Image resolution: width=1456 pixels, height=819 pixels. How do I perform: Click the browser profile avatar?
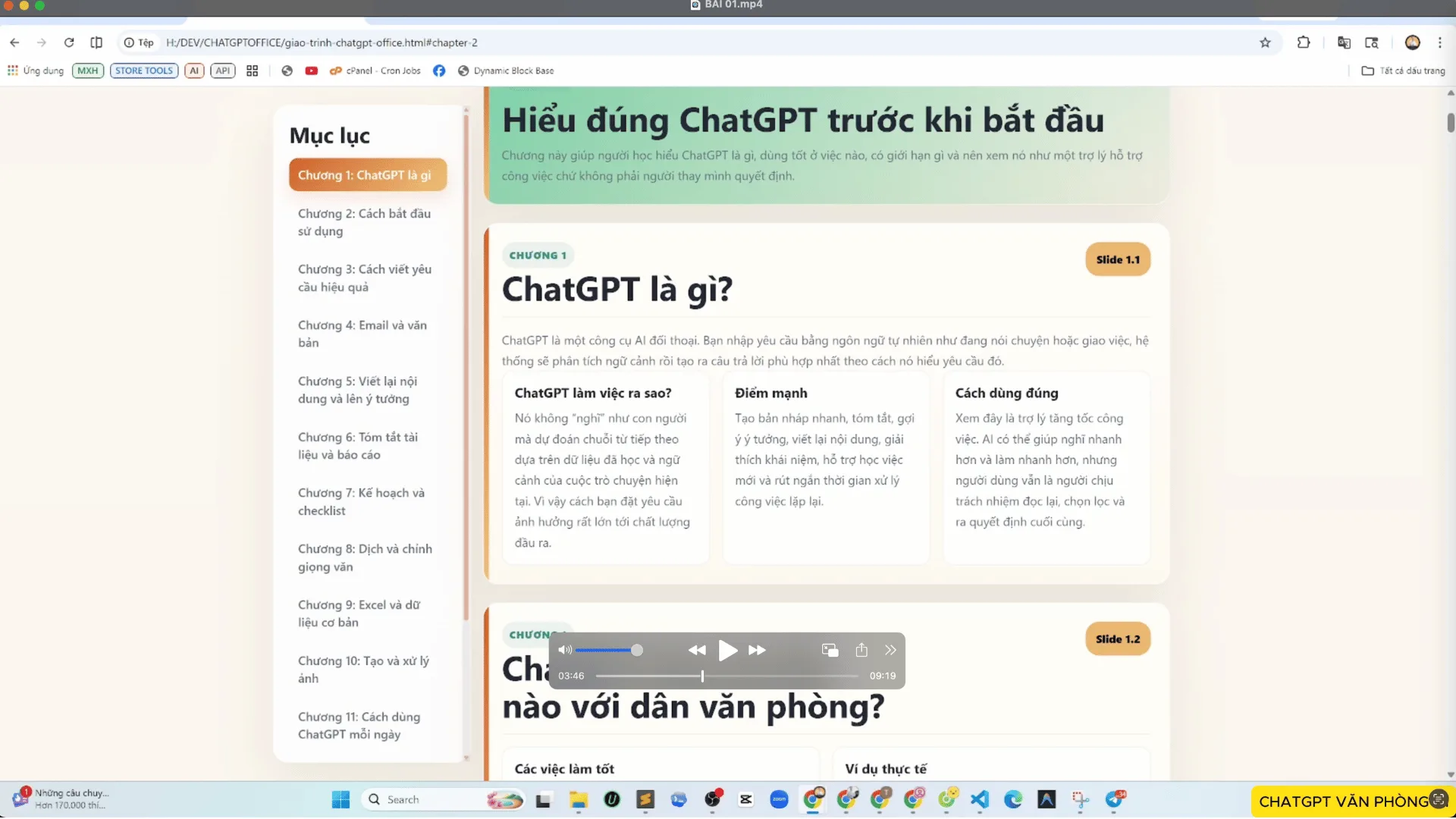1412,42
